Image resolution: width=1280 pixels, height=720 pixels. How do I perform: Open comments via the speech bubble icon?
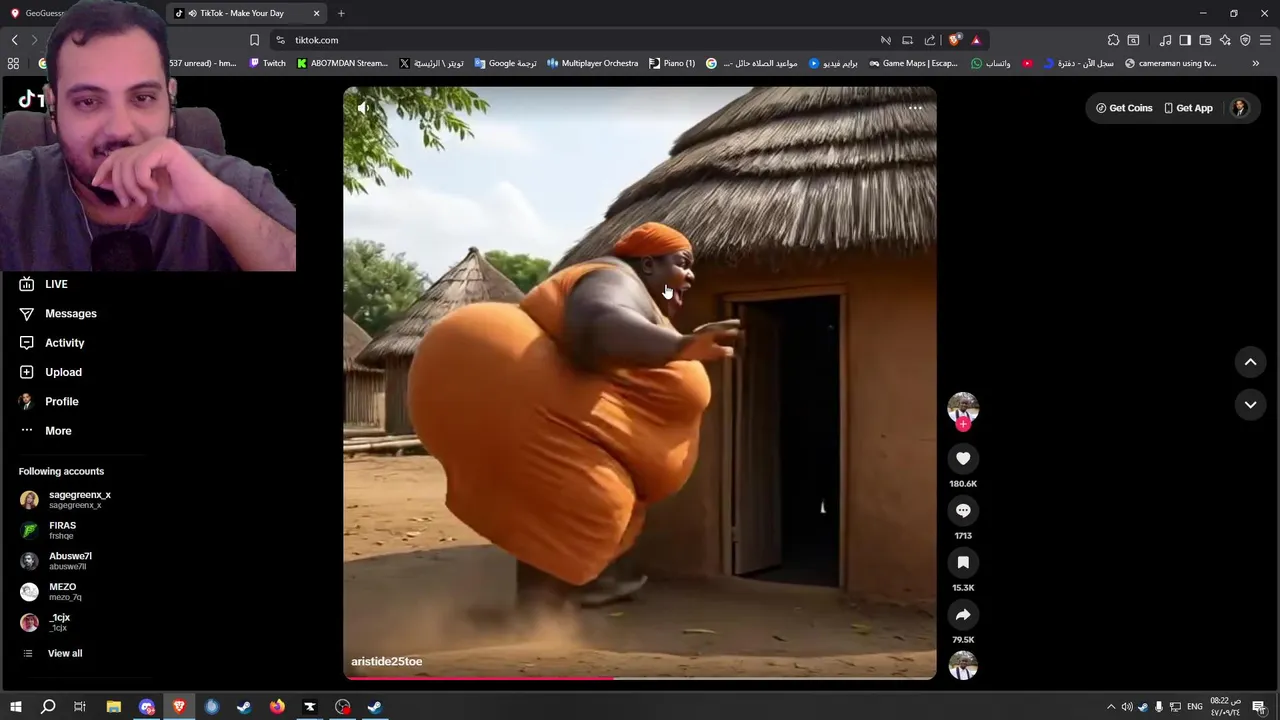[x=963, y=510]
